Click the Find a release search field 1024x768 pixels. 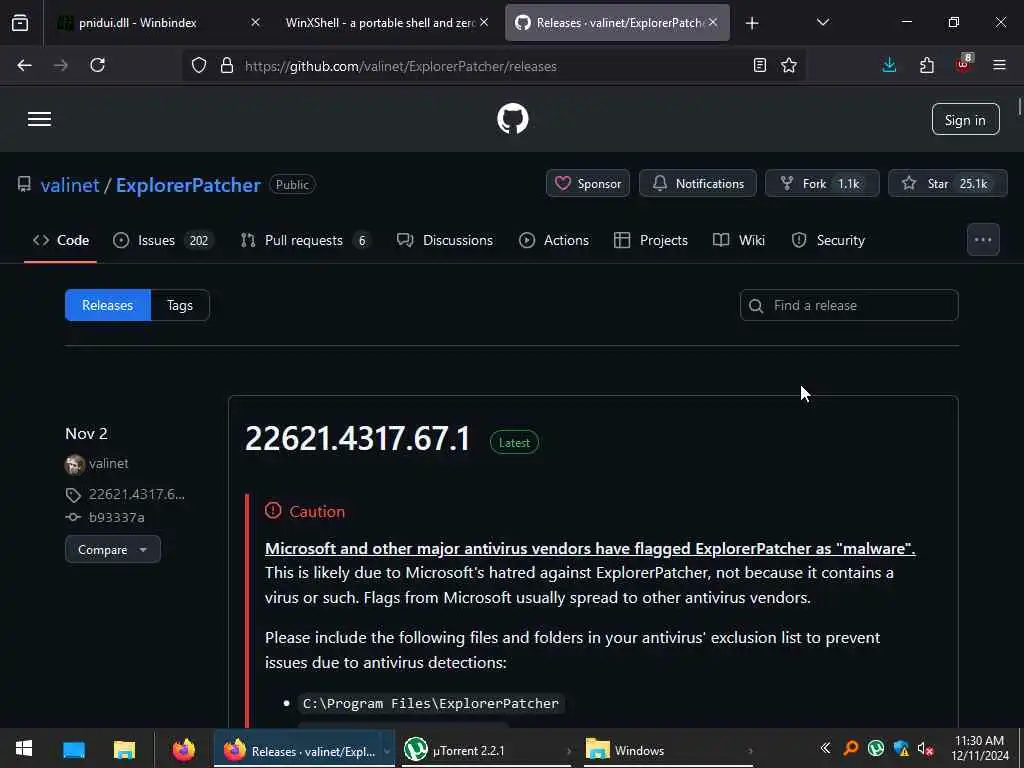[849, 305]
